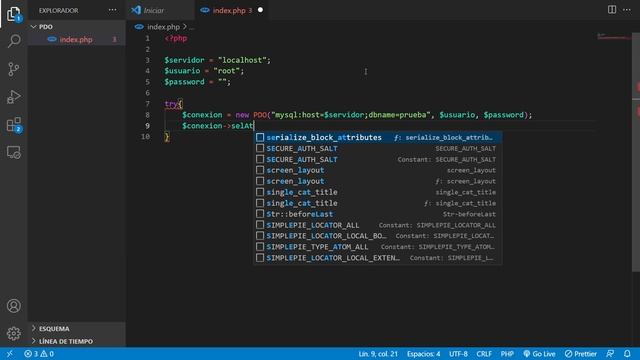
Task: Click icon beside SIMPLEPIE_LOCATOR_ALL suggestion
Action: 260,225
